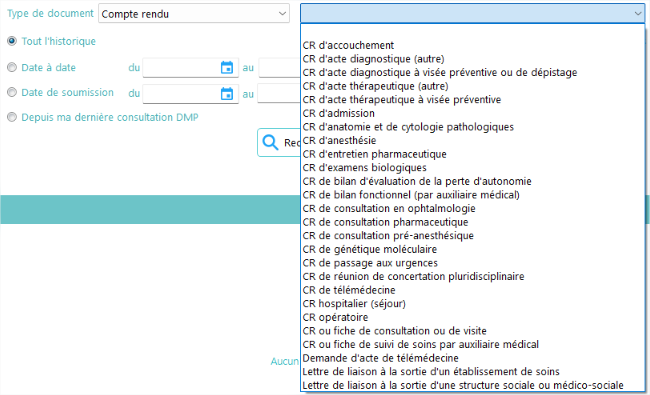Select CR de passage aux urgences
This screenshot has height=395, width=650.
473,263
